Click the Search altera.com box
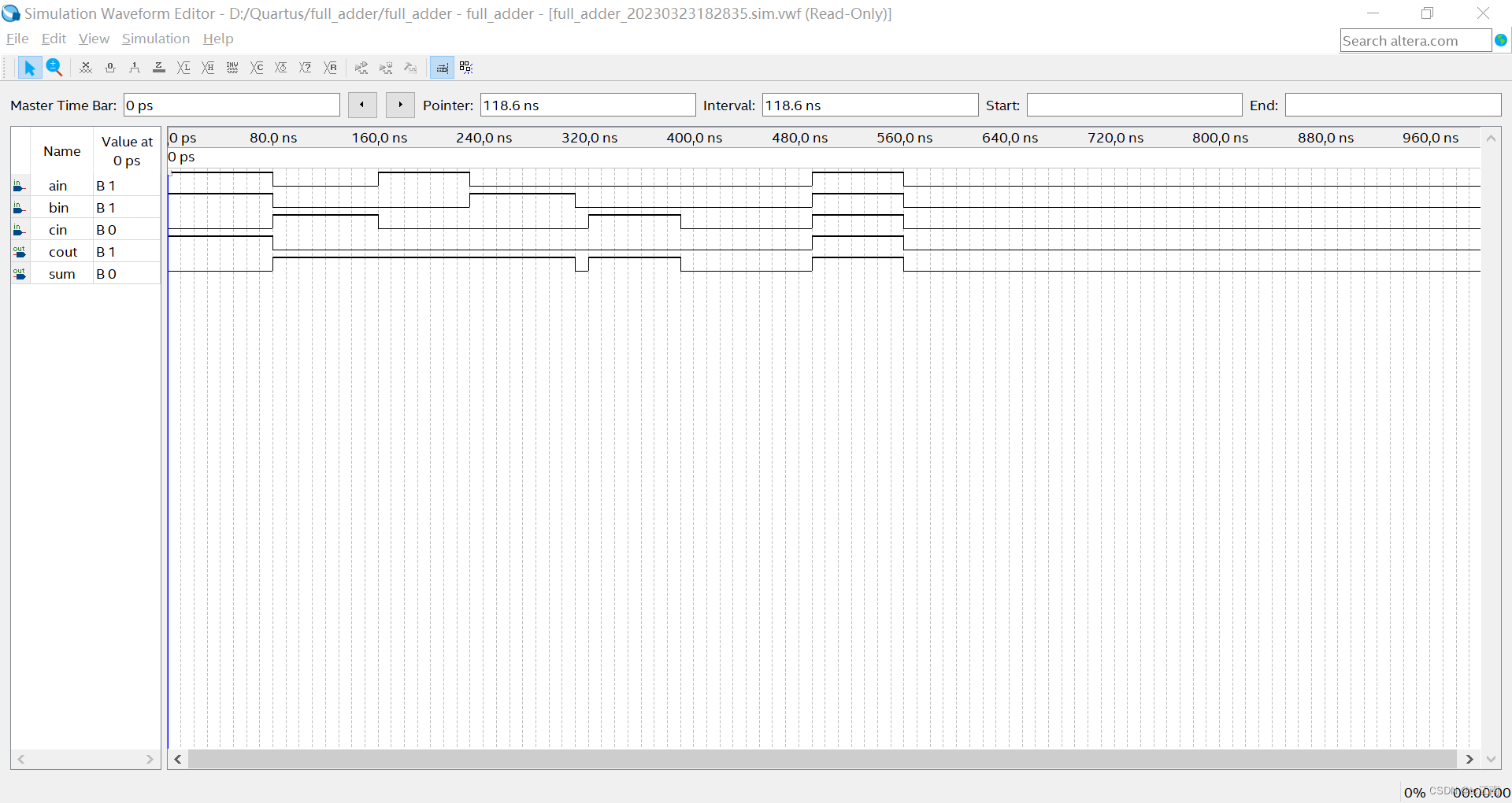Viewport: 1512px width, 803px height. tap(1416, 40)
